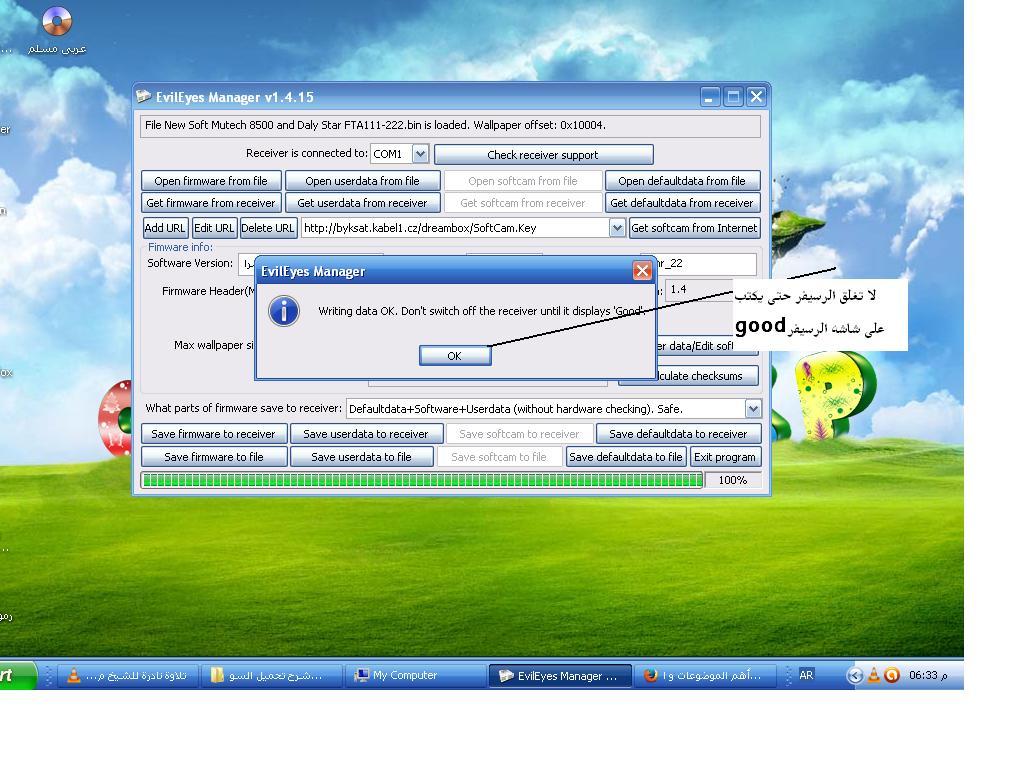Click Save firmware to receiver
Viewport: 1024px width, 768px height.
click(x=214, y=434)
